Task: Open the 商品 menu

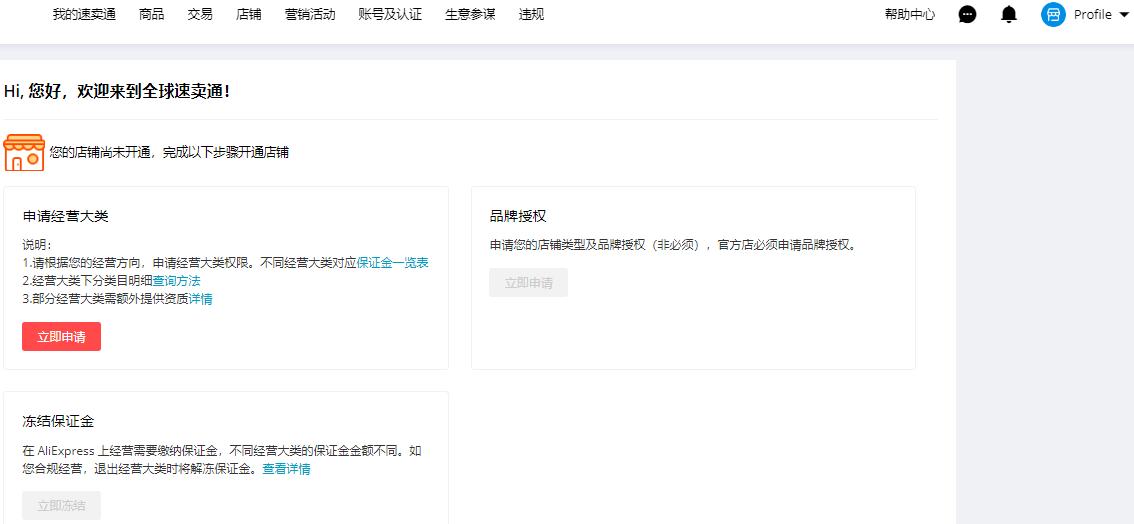Action: point(152,14)
